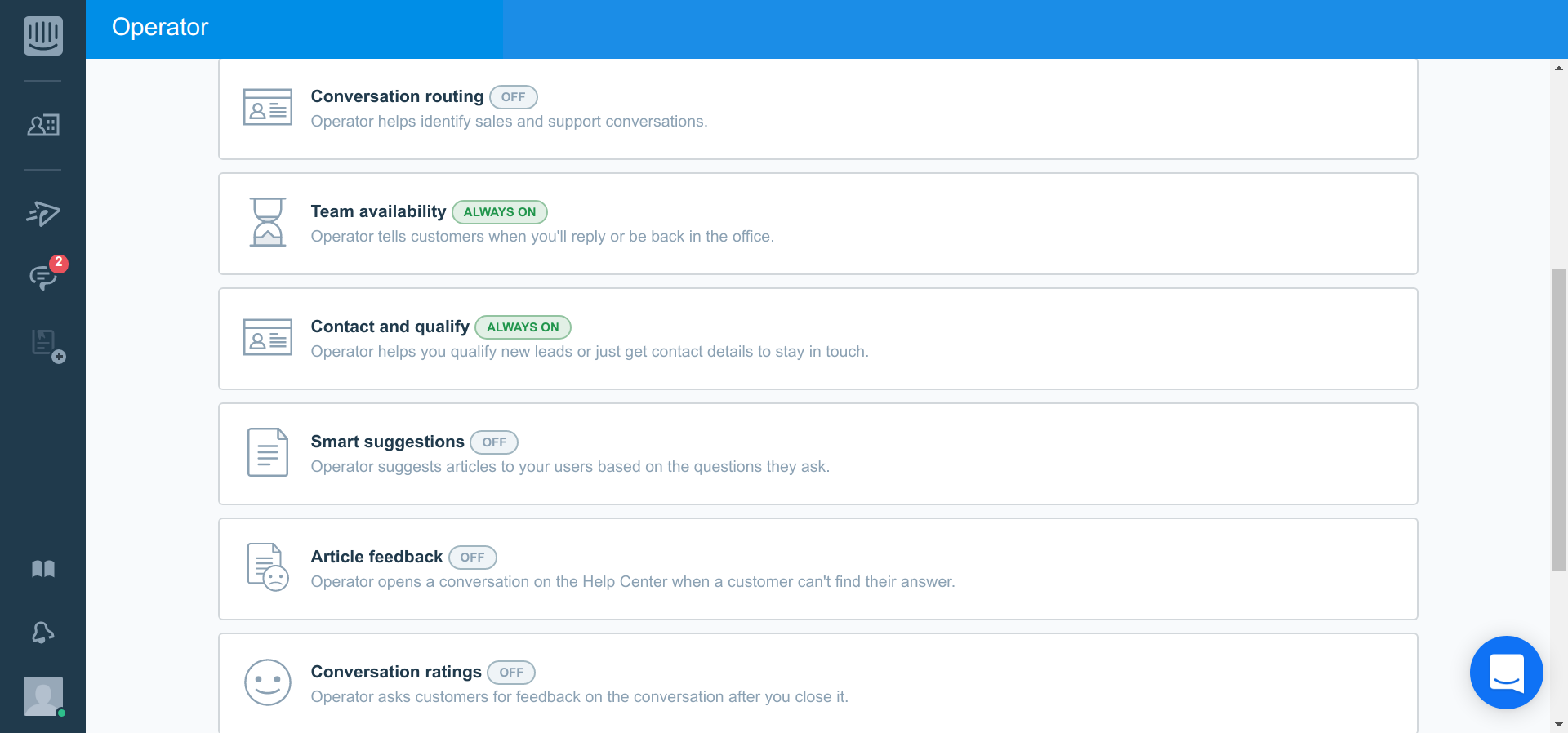Expand the Conversation routing section title
Screen dimensions: 1568x733
(x=397, y=96)
